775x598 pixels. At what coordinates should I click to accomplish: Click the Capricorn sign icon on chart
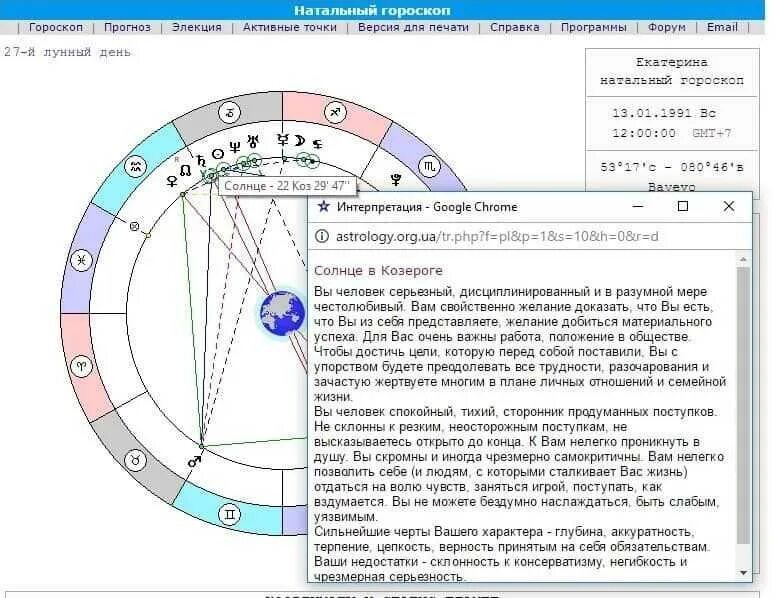pos(230,112)
